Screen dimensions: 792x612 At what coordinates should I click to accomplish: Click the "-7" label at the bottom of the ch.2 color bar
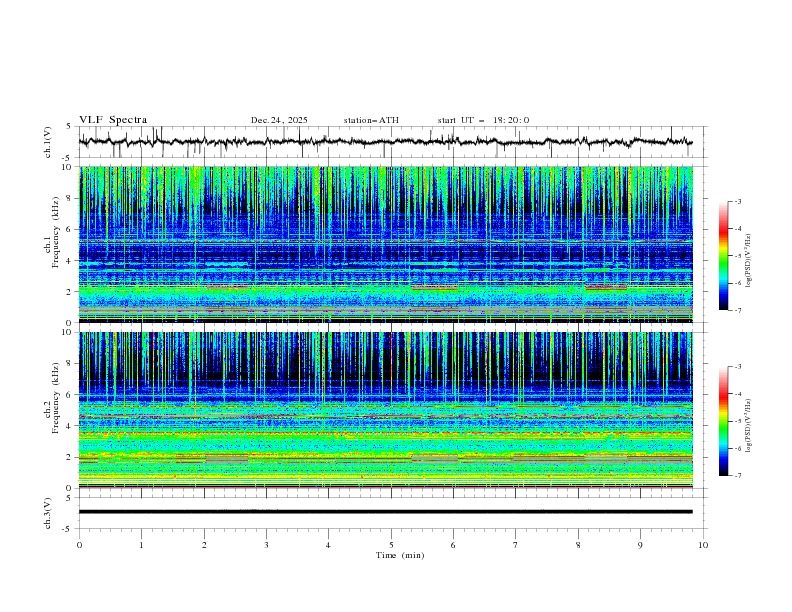pyautogui.click(x=738, y=475)
